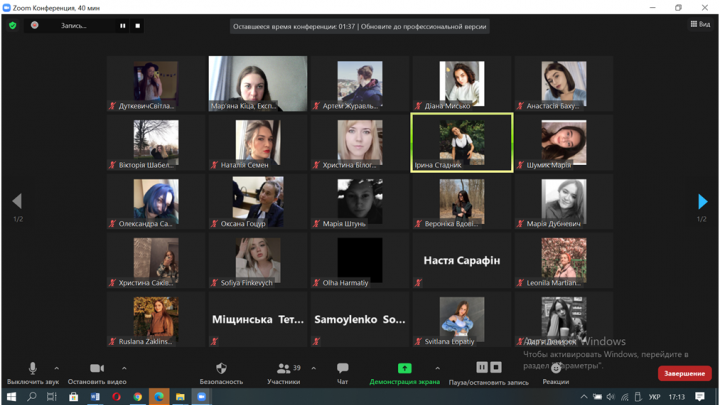Image resolution: width=720 pixels, height=405 pixels.
Task: Expand the participants options arrow
Action: click(x=314, y=368)
